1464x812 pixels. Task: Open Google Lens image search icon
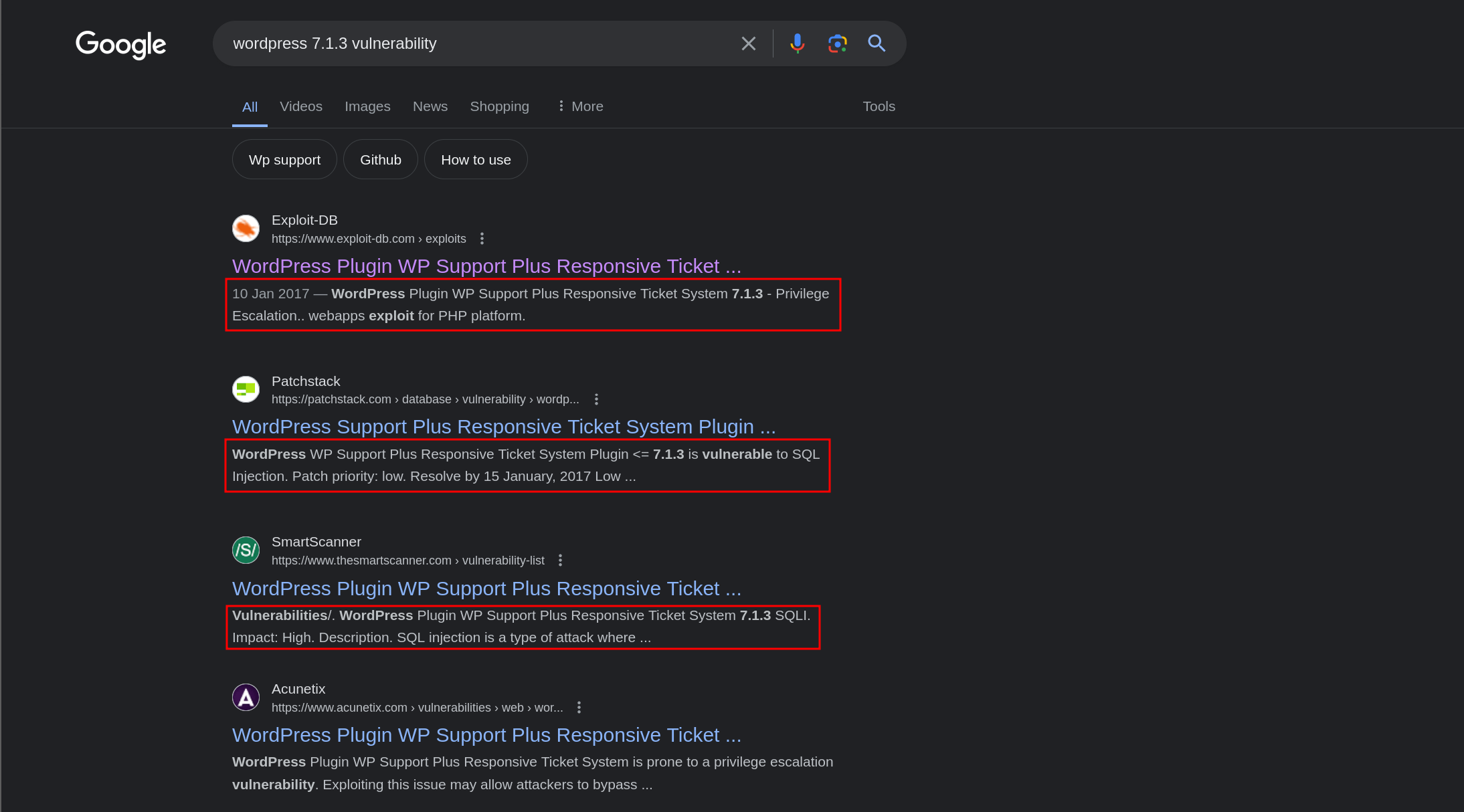click(837, 43)
